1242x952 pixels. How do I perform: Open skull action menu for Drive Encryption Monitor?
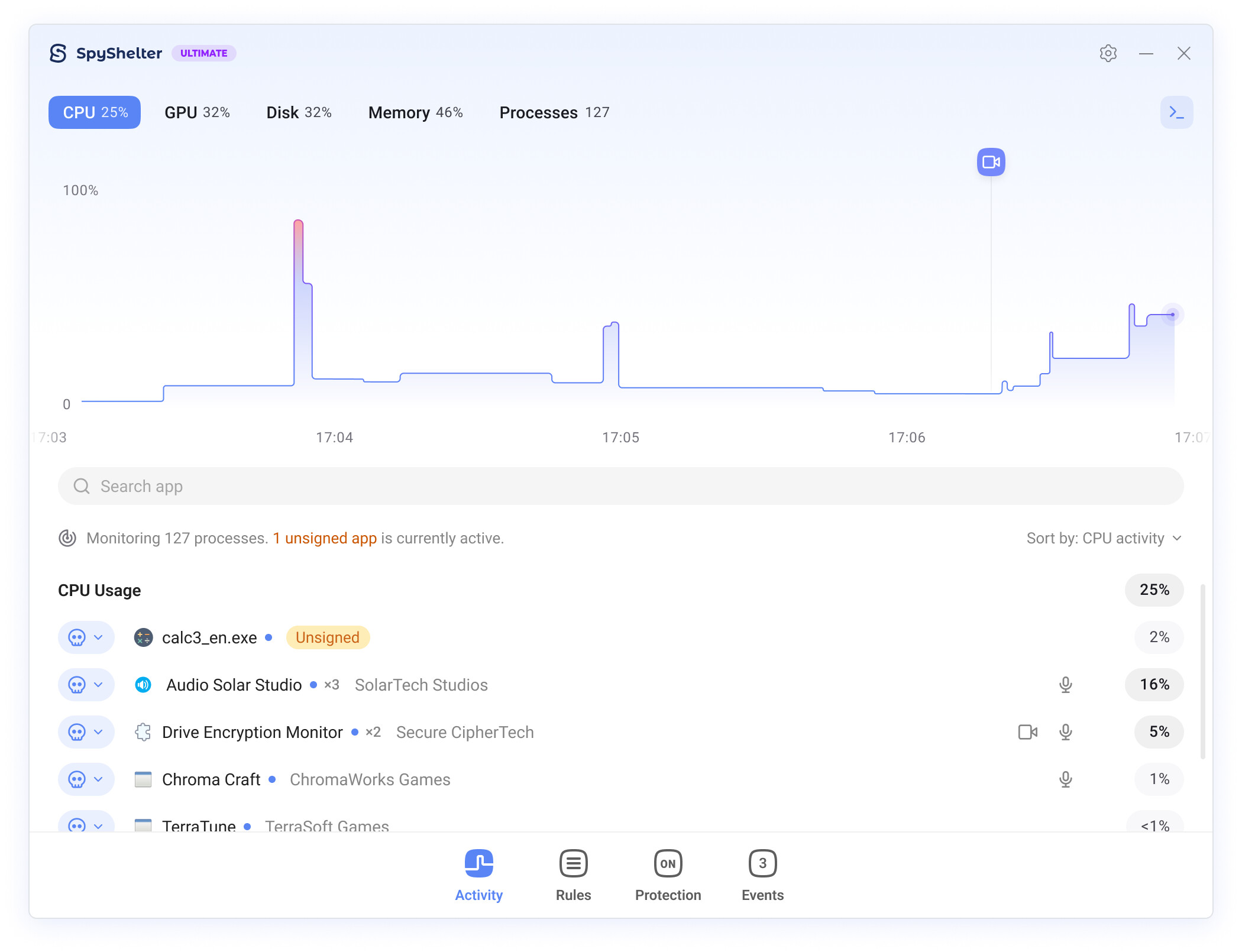(x=86, y=732)
